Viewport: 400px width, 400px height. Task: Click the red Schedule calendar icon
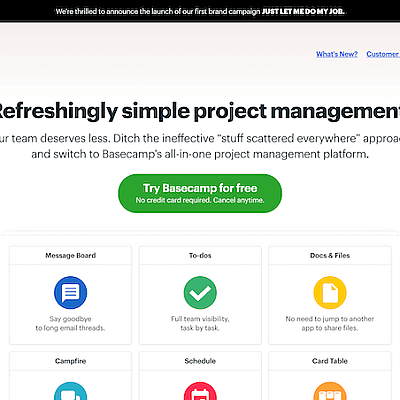[x=200, y=391]
